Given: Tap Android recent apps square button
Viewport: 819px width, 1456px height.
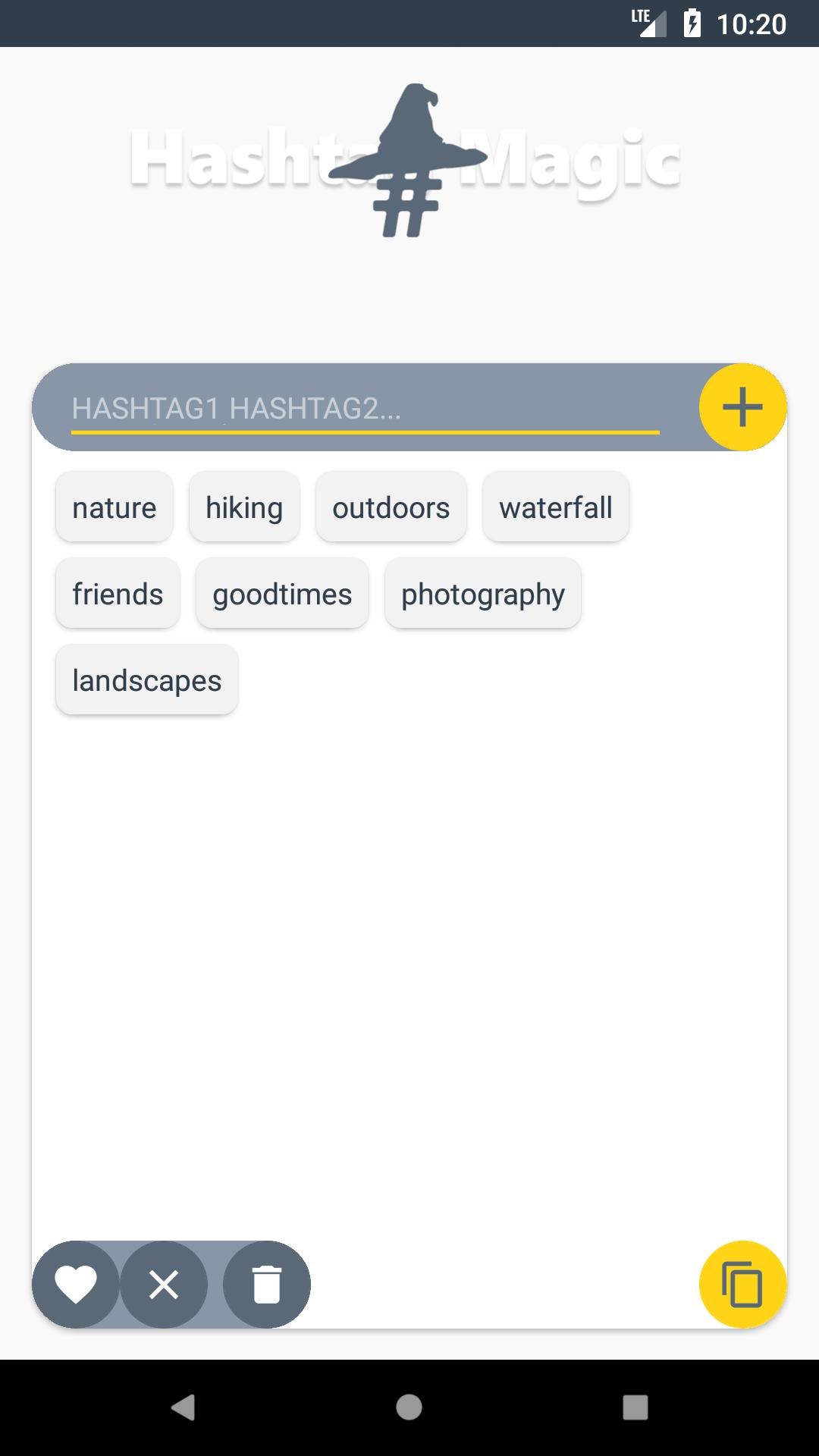Looking at the screenshot, I should tap(635, 1407).
